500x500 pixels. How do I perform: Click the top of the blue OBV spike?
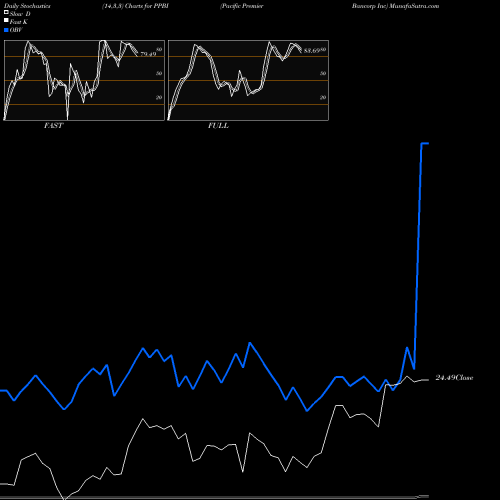tap(425, 144)
